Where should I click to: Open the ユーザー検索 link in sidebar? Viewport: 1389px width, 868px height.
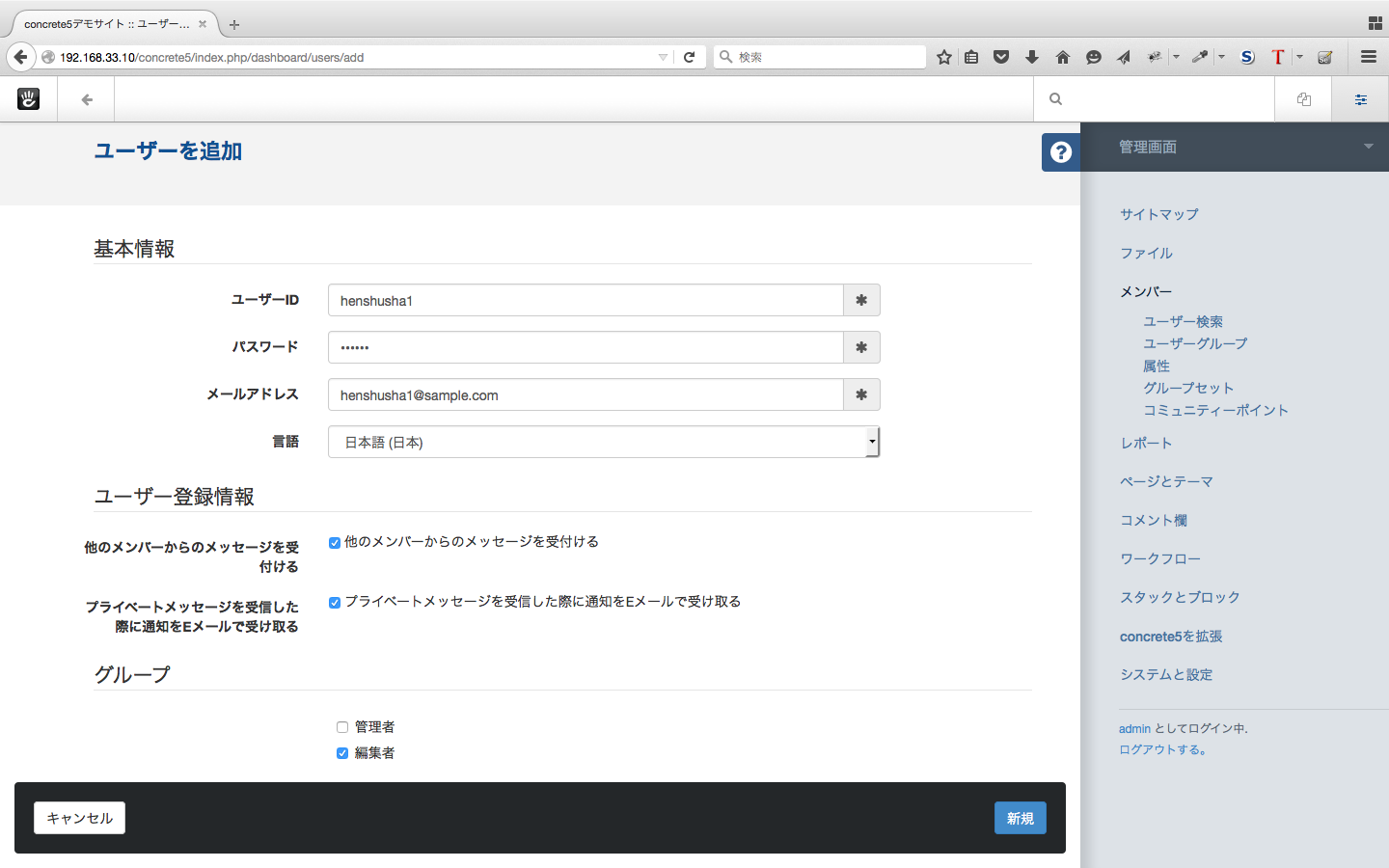tap(1183, 321)
